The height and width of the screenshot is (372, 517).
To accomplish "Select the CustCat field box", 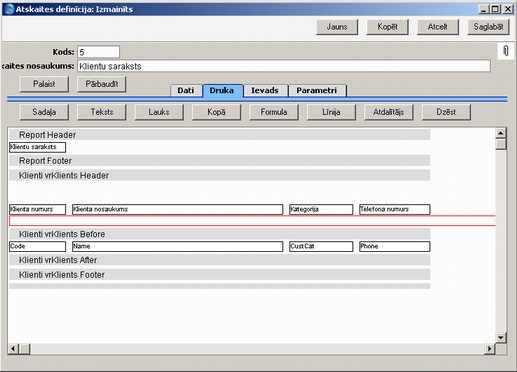I will [321, 246].
